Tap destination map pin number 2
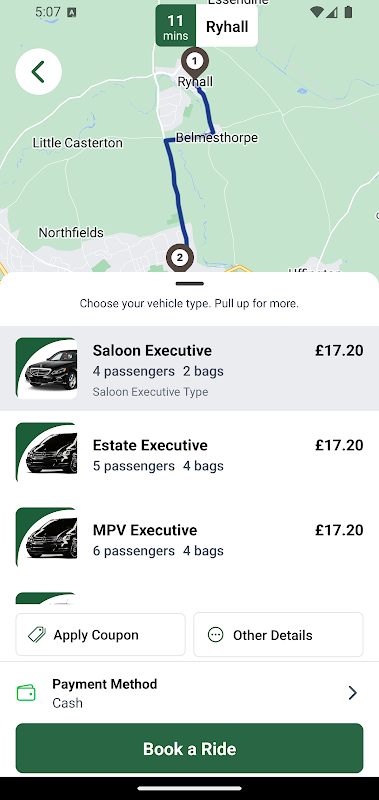The image size is (379, 800). [x=179, y=259]
